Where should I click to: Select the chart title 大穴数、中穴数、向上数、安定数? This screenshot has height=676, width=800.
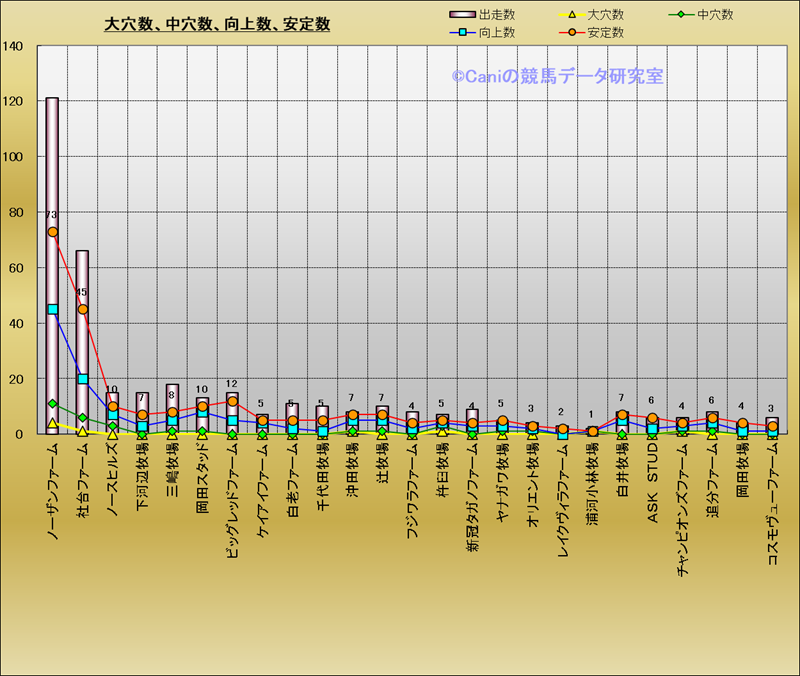(x=217, y=24)
